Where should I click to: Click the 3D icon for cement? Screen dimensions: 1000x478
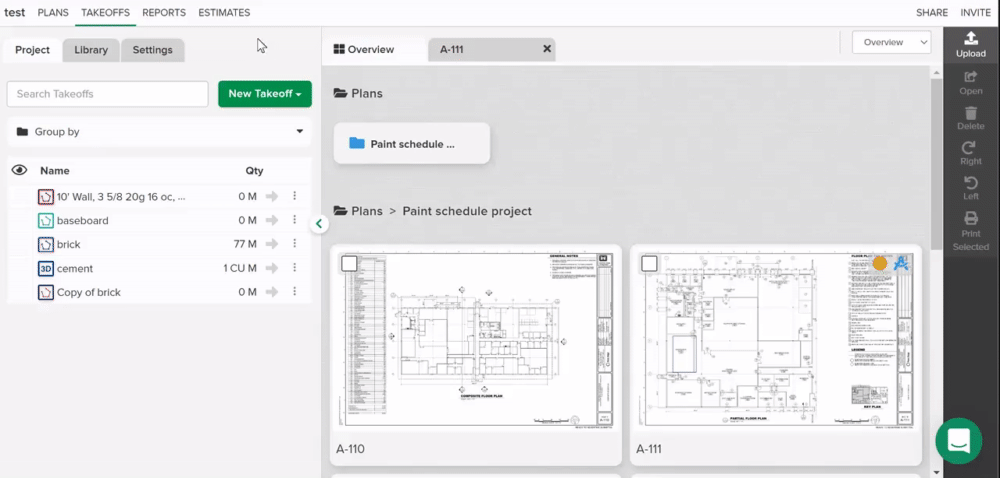(x=45, y=268)
